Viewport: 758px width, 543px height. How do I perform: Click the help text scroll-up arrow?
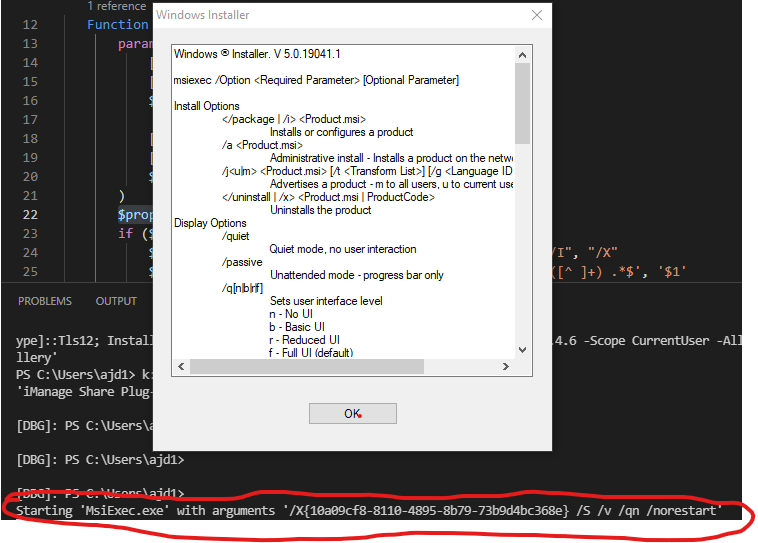click(522, 55)
